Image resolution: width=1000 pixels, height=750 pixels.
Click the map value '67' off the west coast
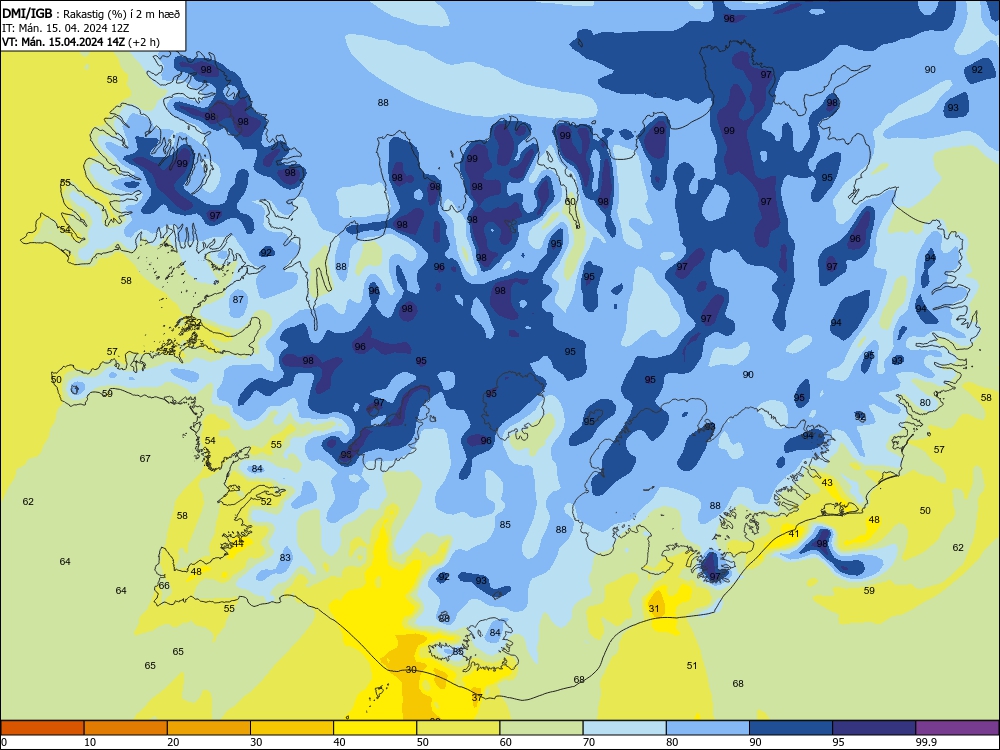tap(145, 459)
